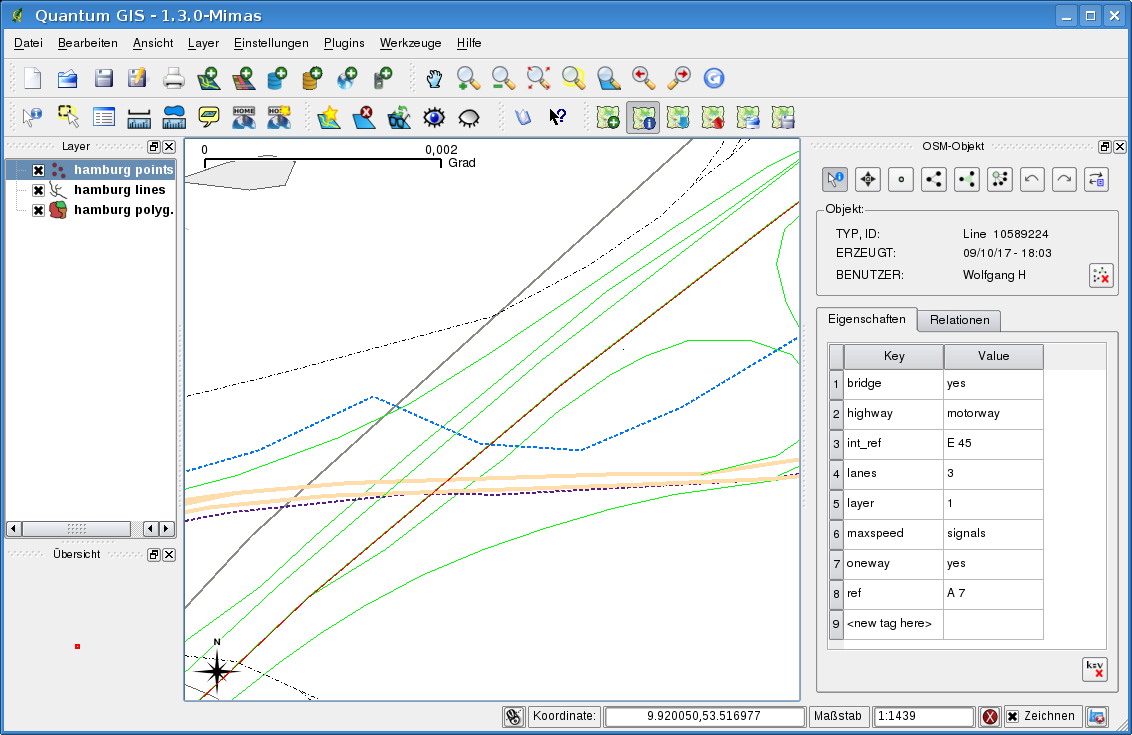Add a raster layer via toolbar icon
The width and height of the screenshot is (1132, 735).
point(243,78)
